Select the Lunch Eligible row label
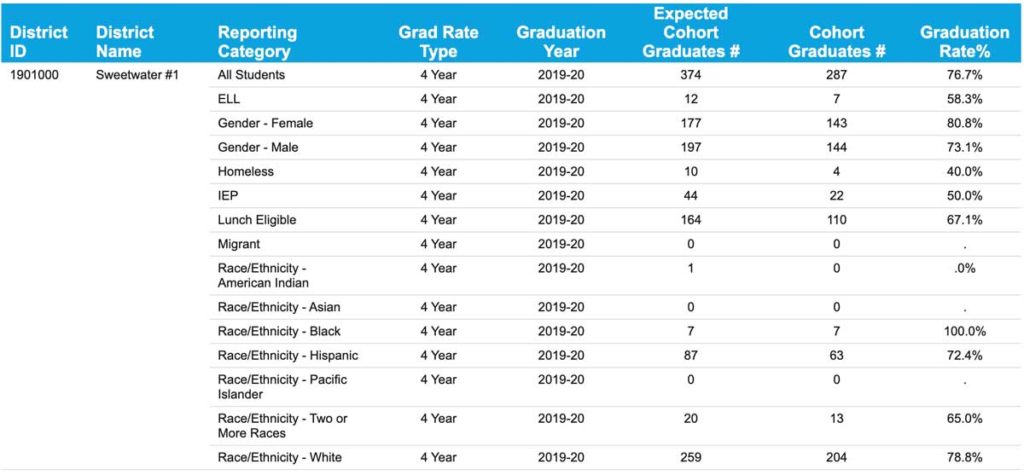The image size is (1024, 475). click(x=257, y=220)
